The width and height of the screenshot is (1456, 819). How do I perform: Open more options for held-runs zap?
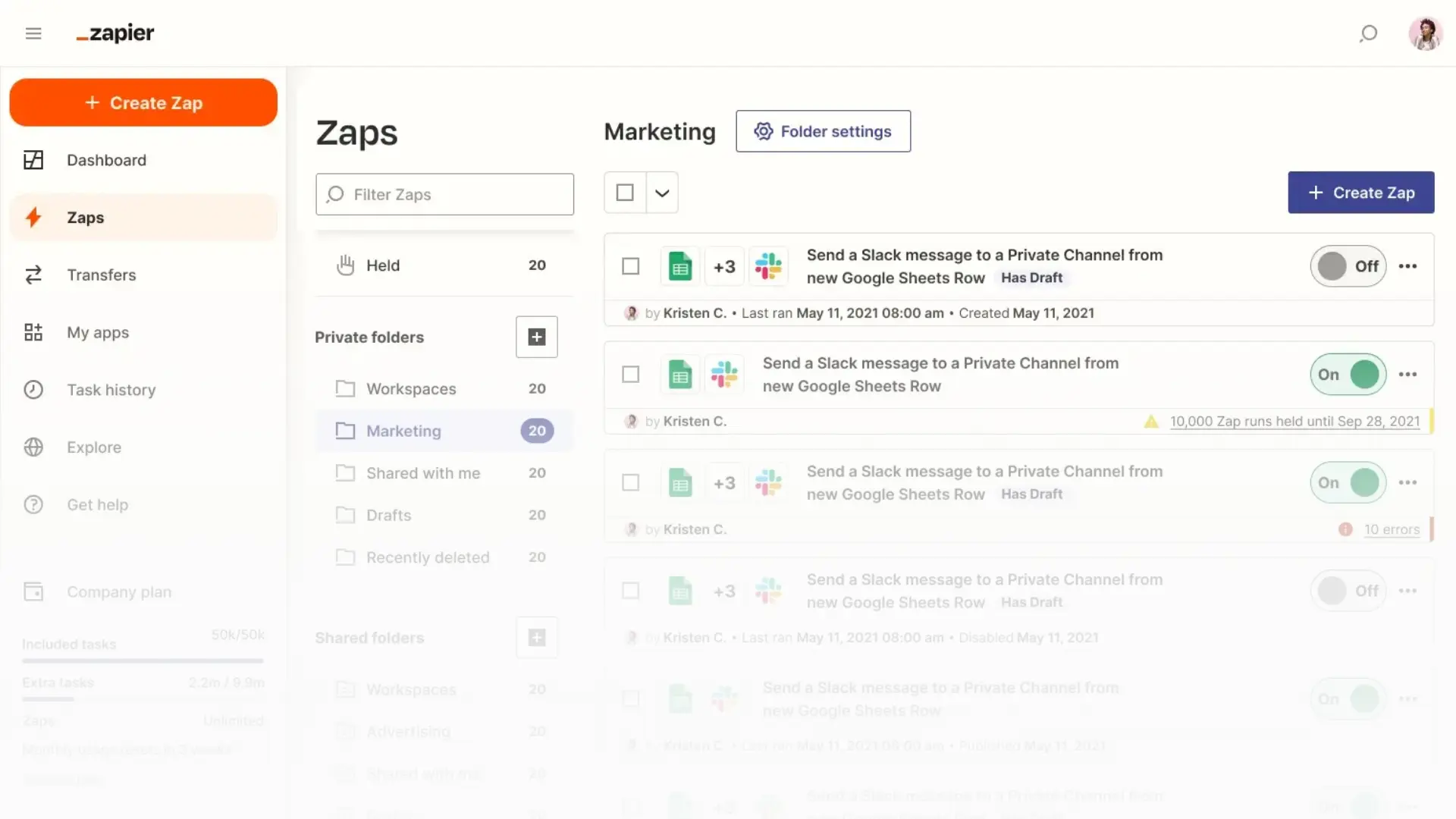[x=1408, y=375]
